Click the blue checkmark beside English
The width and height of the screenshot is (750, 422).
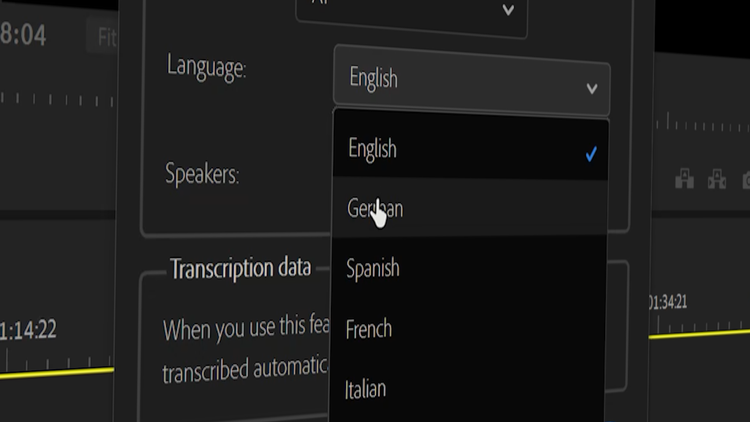[x=591, y=154]
